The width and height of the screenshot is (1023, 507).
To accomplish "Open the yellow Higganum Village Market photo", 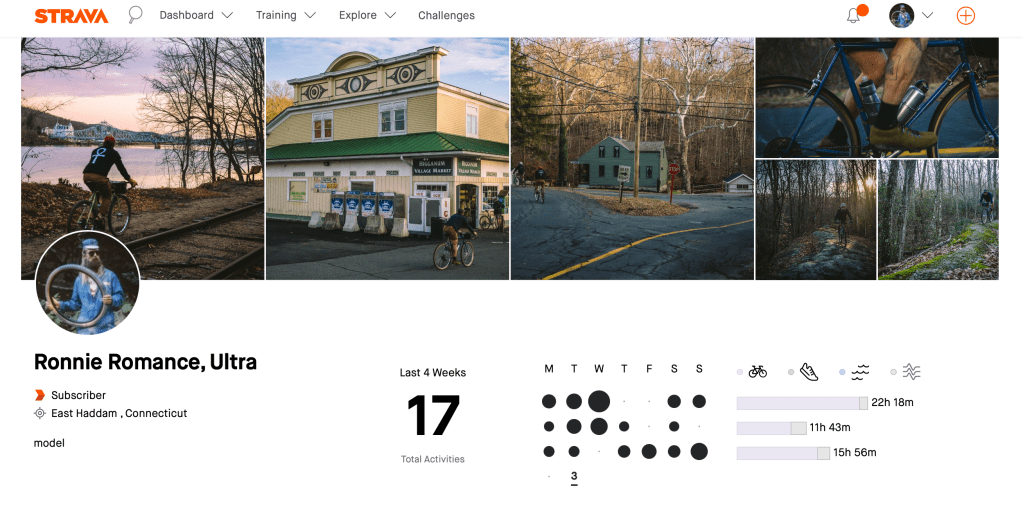I will [x=388, y=159].
